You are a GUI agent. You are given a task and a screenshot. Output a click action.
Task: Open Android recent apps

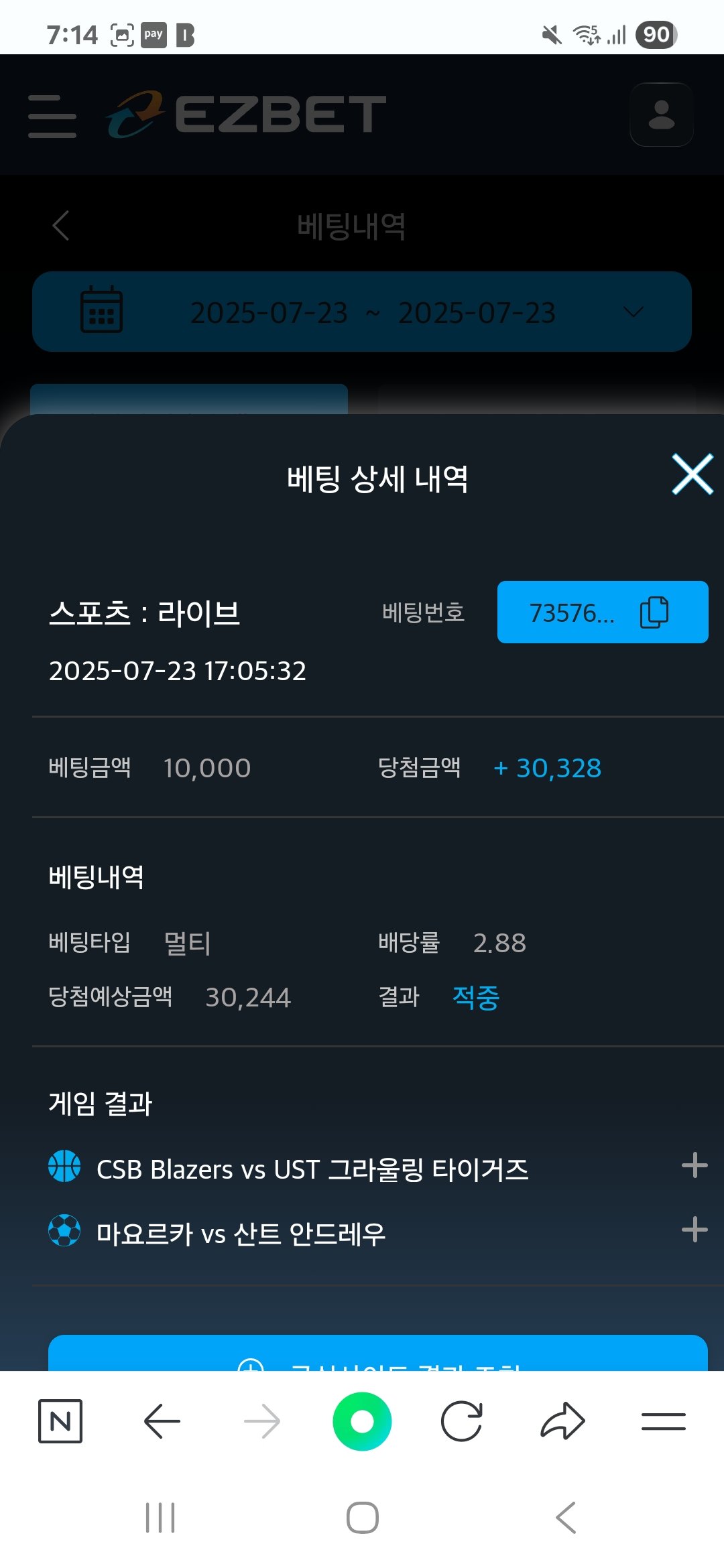coord(161,1518)
